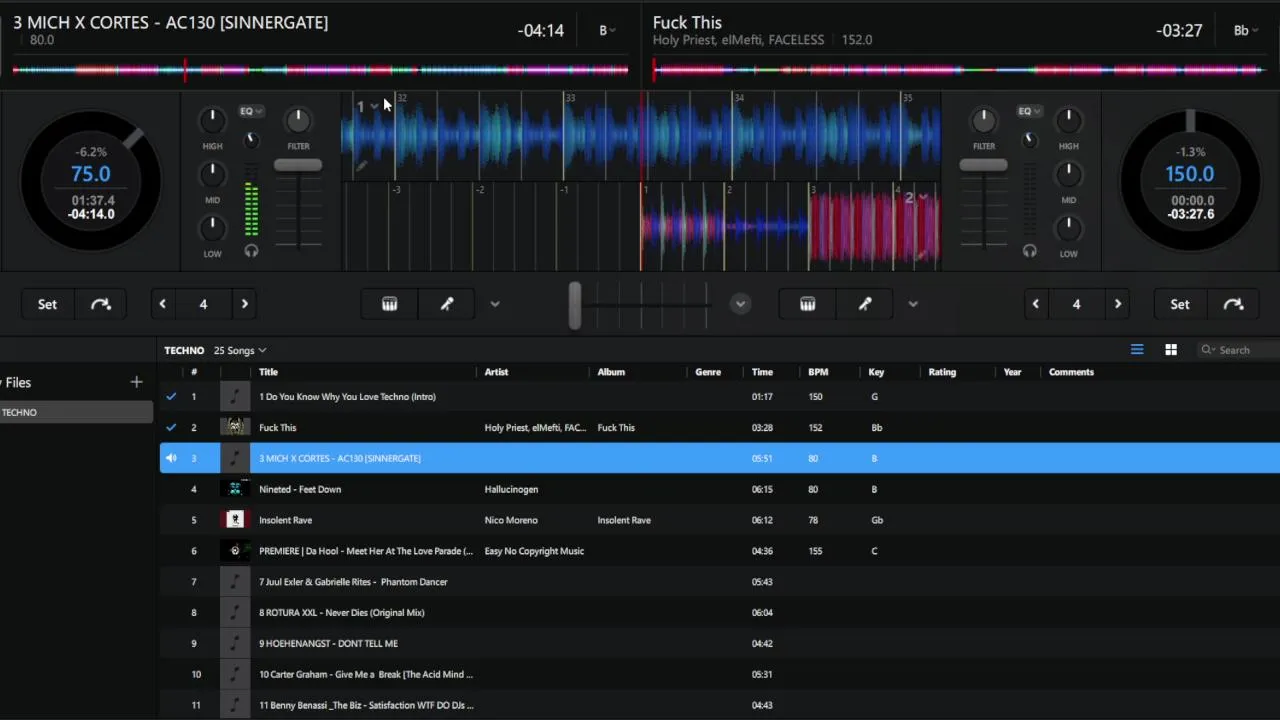Screen dimensions: 1280x720
Task: Toggle headphone cue on the left deck
Action: pos(251,251)
